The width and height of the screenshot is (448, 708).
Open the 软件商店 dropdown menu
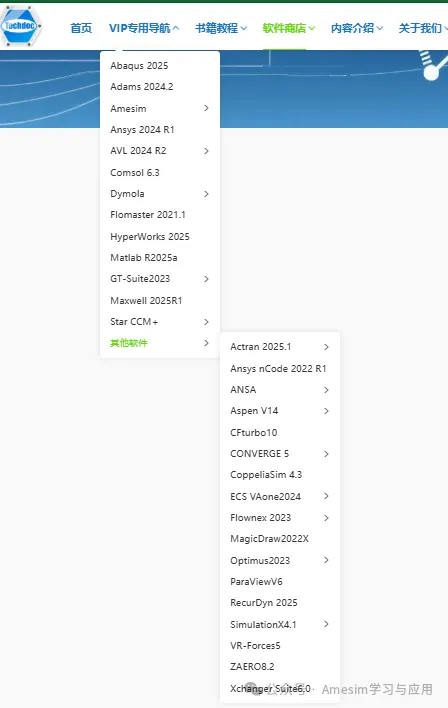(x=289, y=28)
